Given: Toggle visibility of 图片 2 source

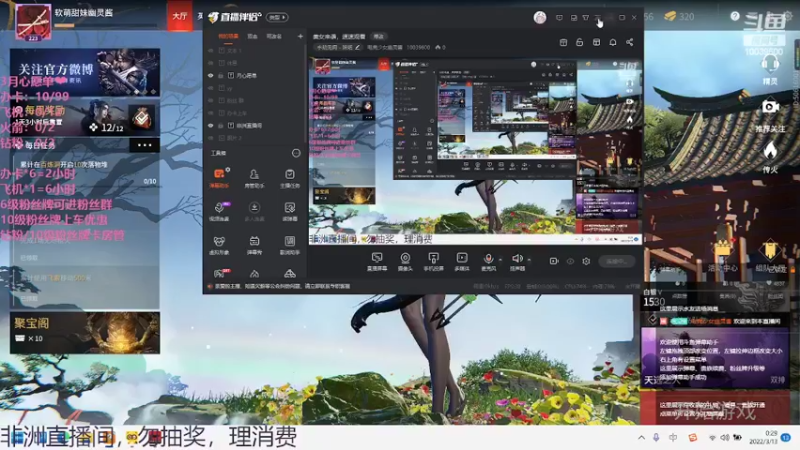Looking at the screenshot, I should tap(210, 138).
